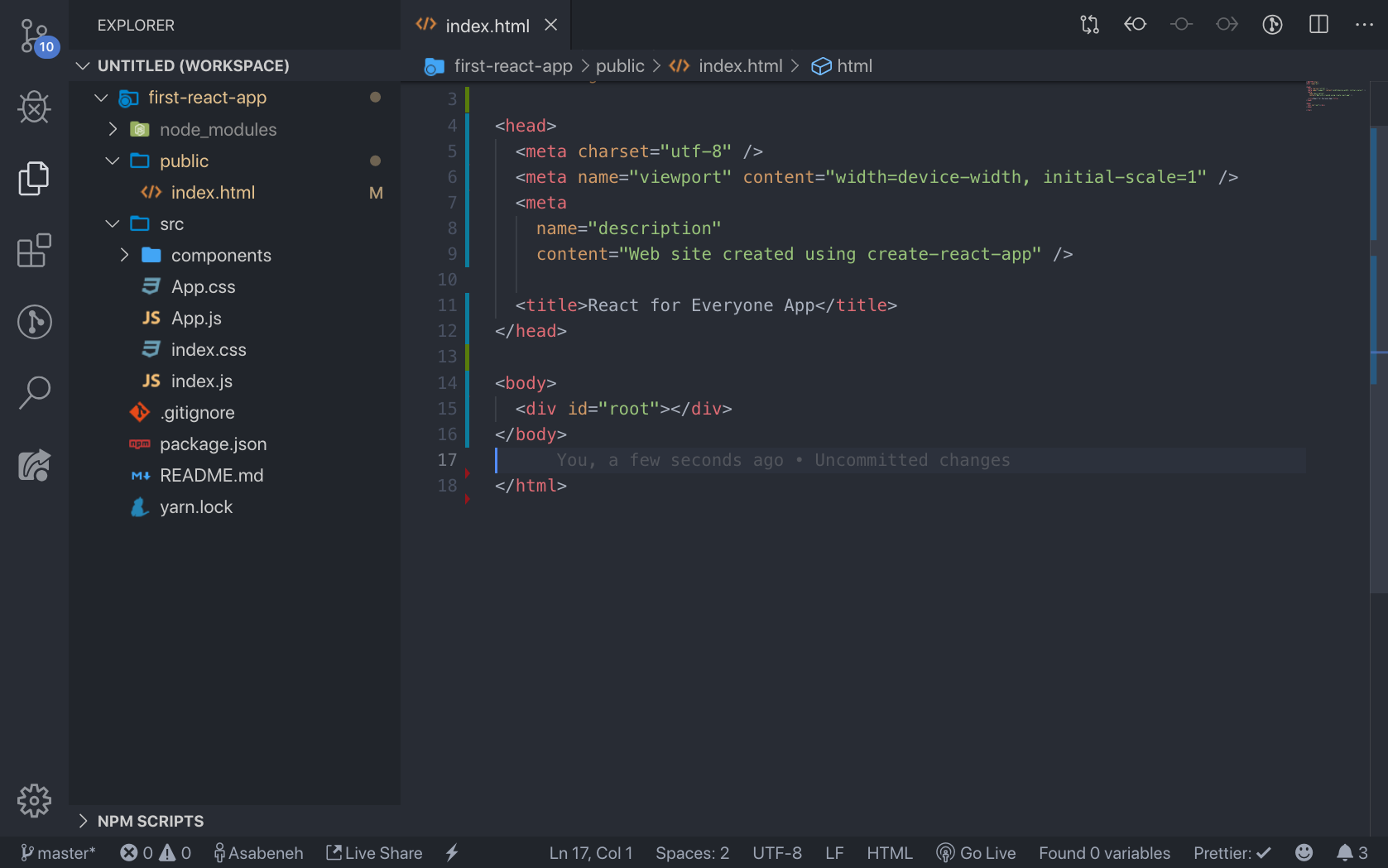Click the commit node icon in editor toolbar
Viewport: 1388px width, 868px height.
point(1181,25)
